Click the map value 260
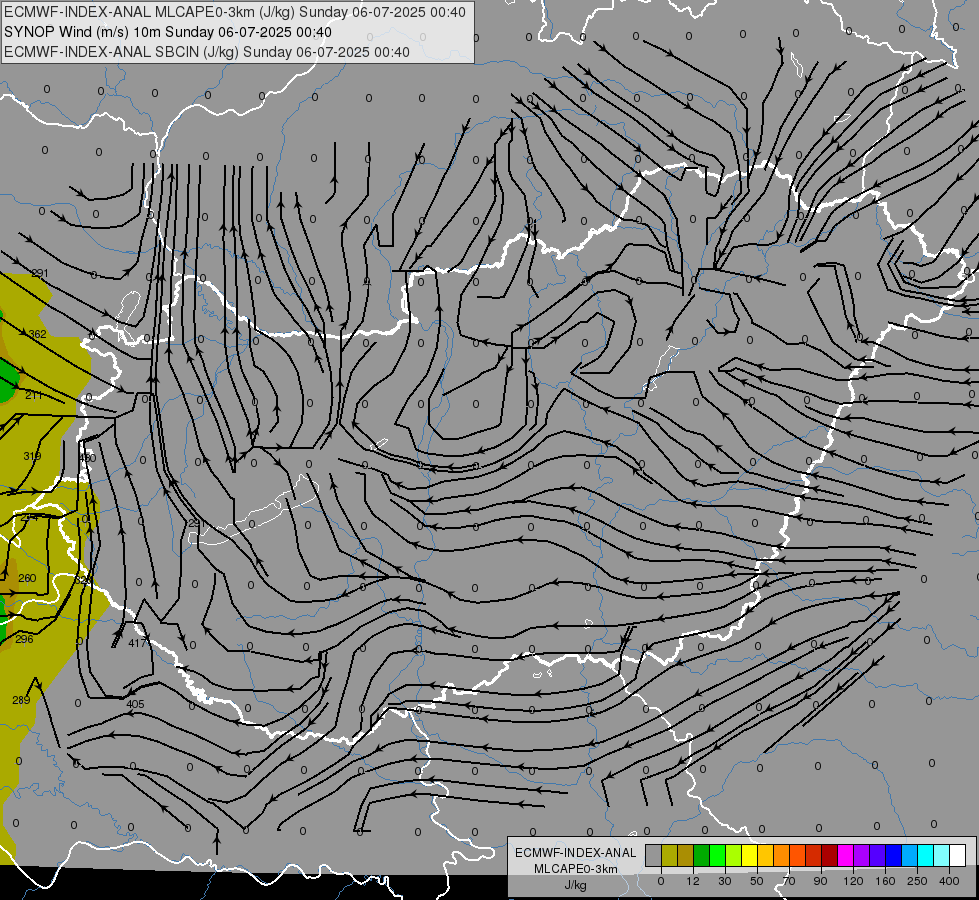979x900 pixels. pos(27,578)
